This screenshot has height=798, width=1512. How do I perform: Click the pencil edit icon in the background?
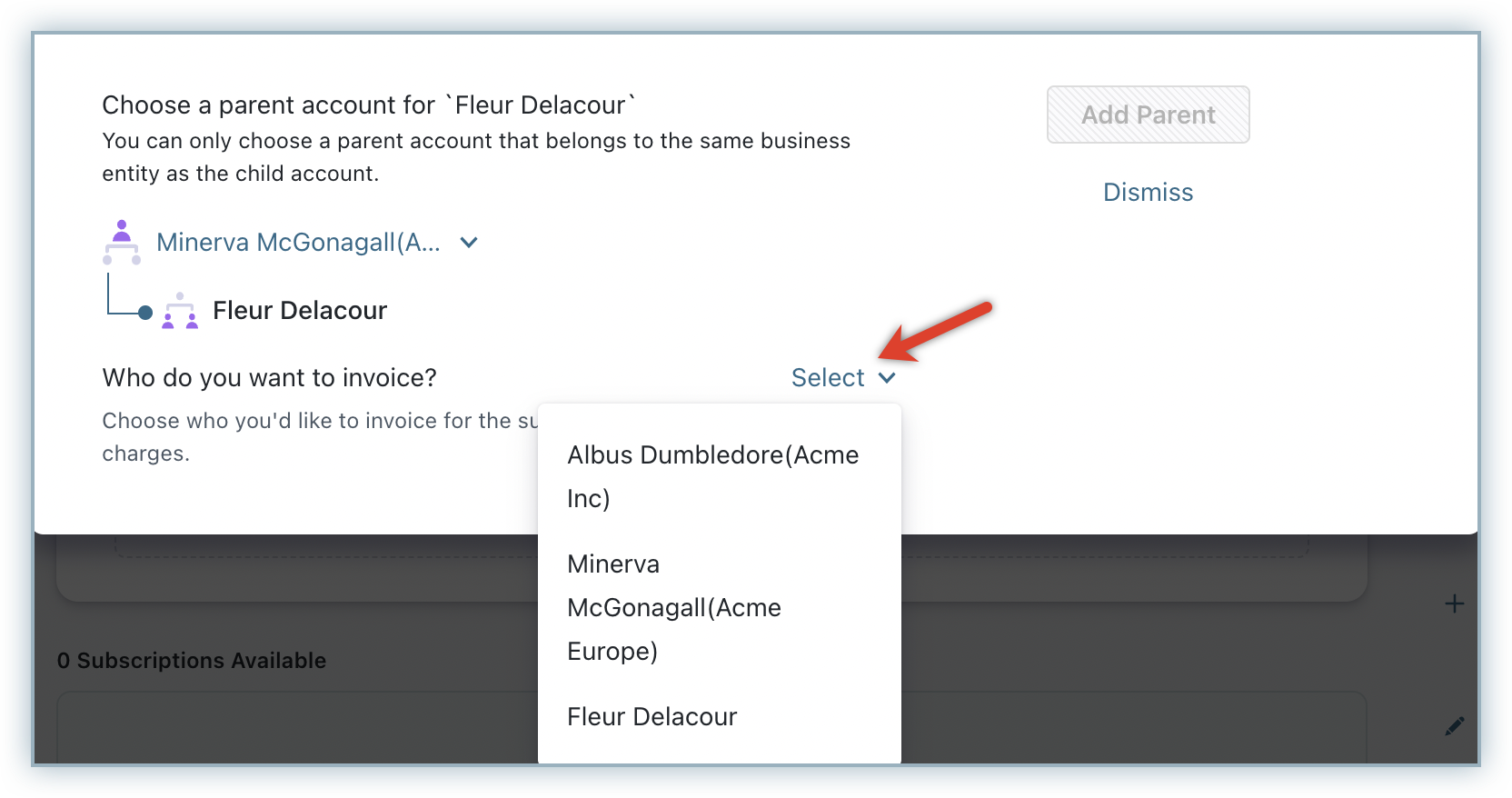(x=1454, y=725)
